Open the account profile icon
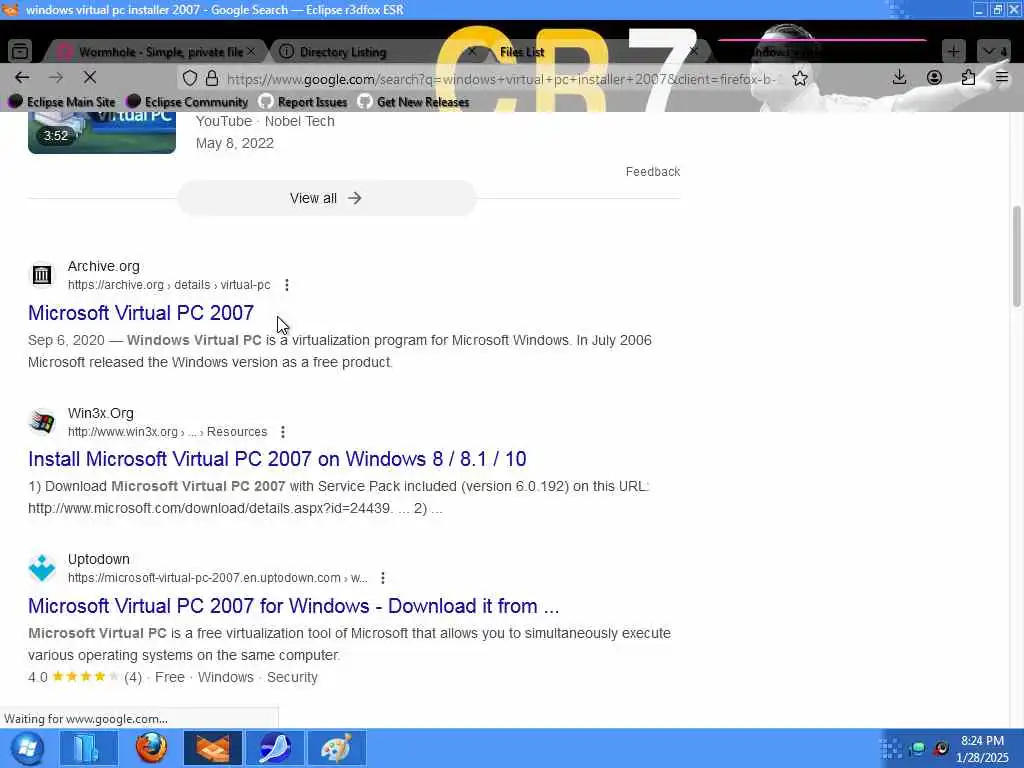Viewport: 1024px width, 768px height. (934, 78)
